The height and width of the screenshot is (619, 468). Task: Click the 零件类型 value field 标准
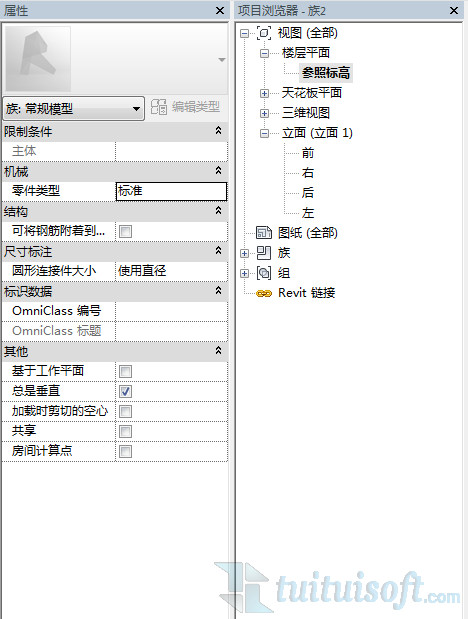coord(171,191)
